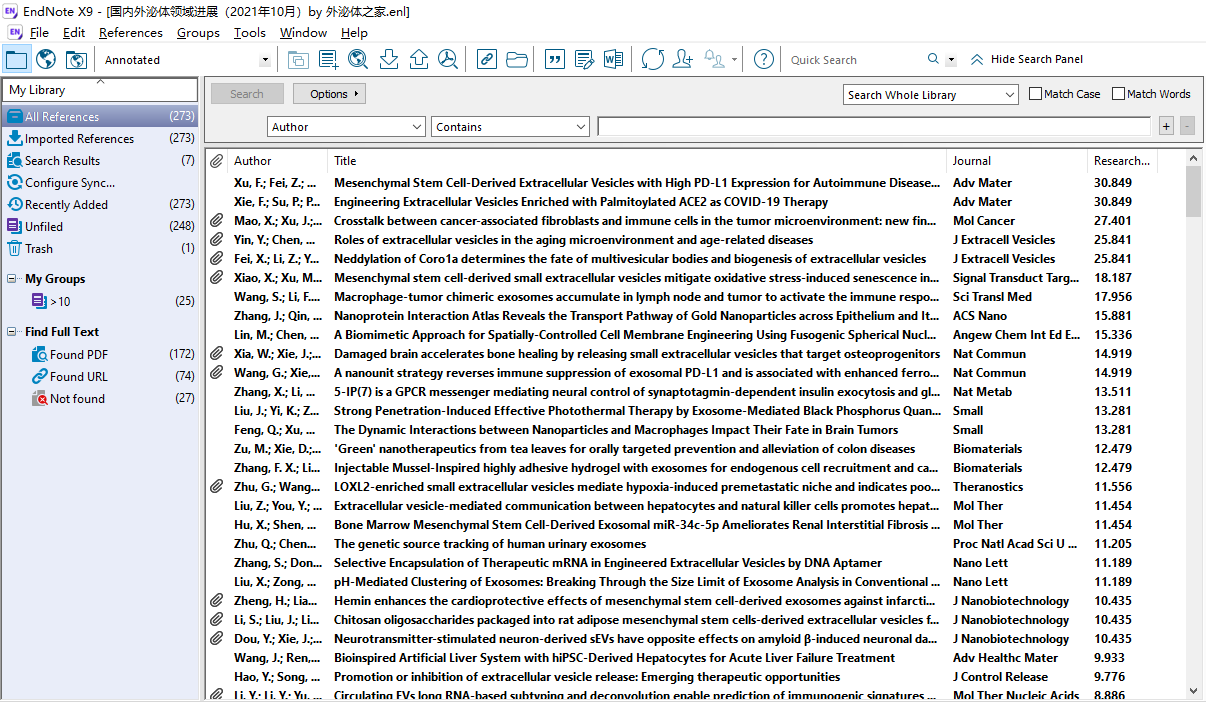Viewport: 1206px width, 702px height.
Task: Toggle the Match Case checkbox
Action: pos(1036,94)
